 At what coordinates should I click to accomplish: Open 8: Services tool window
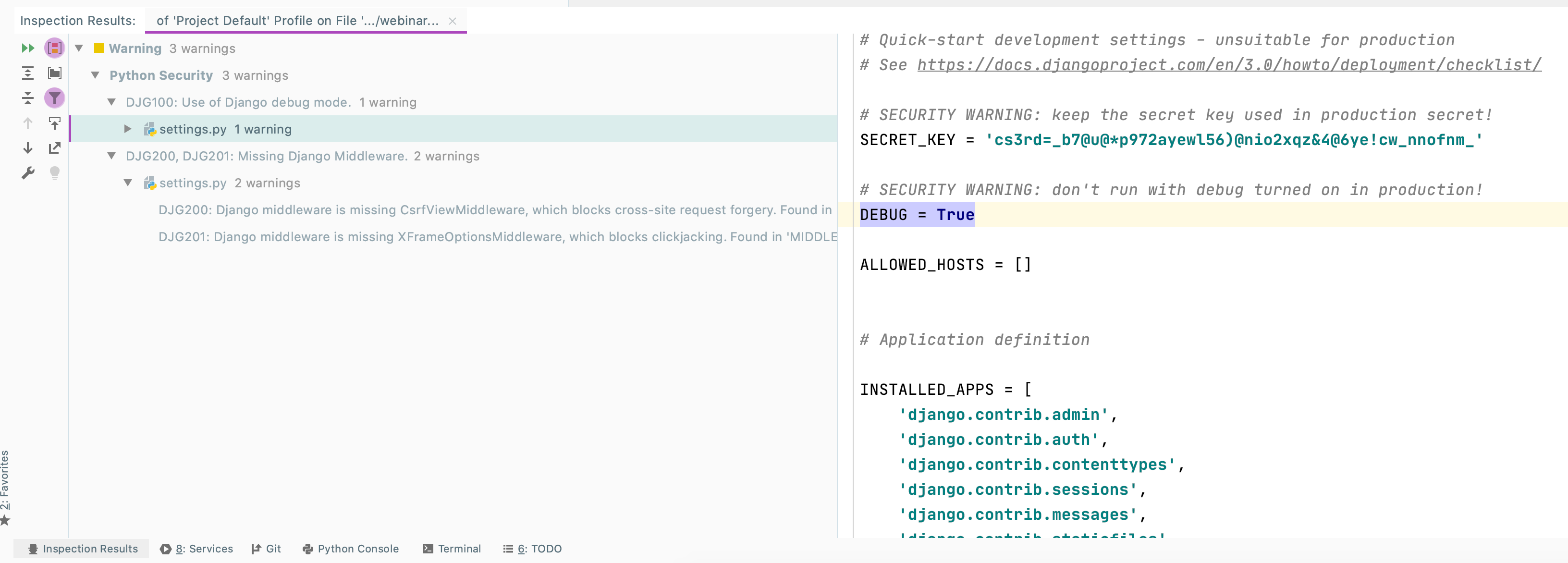196,549
